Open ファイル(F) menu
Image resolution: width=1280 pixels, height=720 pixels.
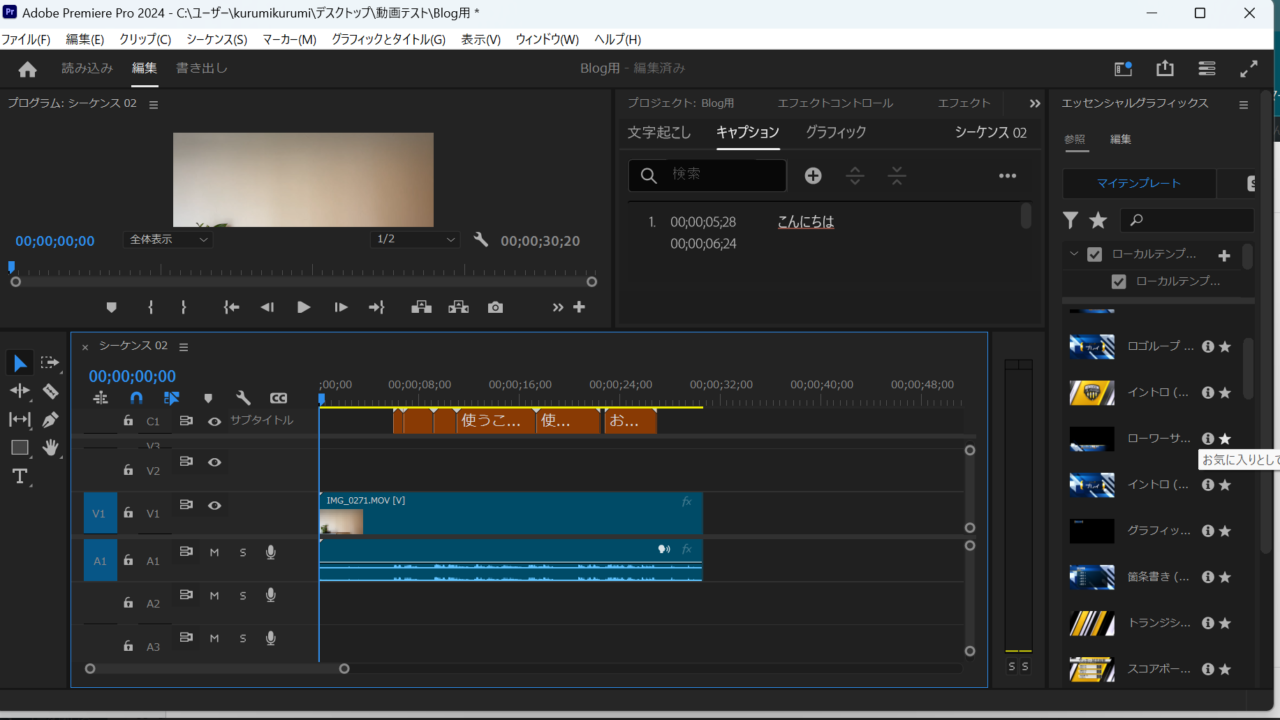26,39
